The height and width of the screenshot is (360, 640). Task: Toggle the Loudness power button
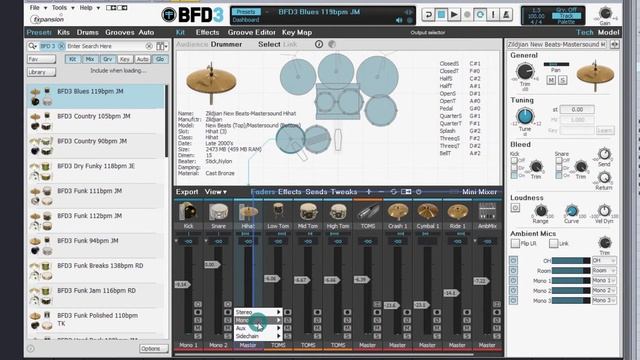click(515, 208)
